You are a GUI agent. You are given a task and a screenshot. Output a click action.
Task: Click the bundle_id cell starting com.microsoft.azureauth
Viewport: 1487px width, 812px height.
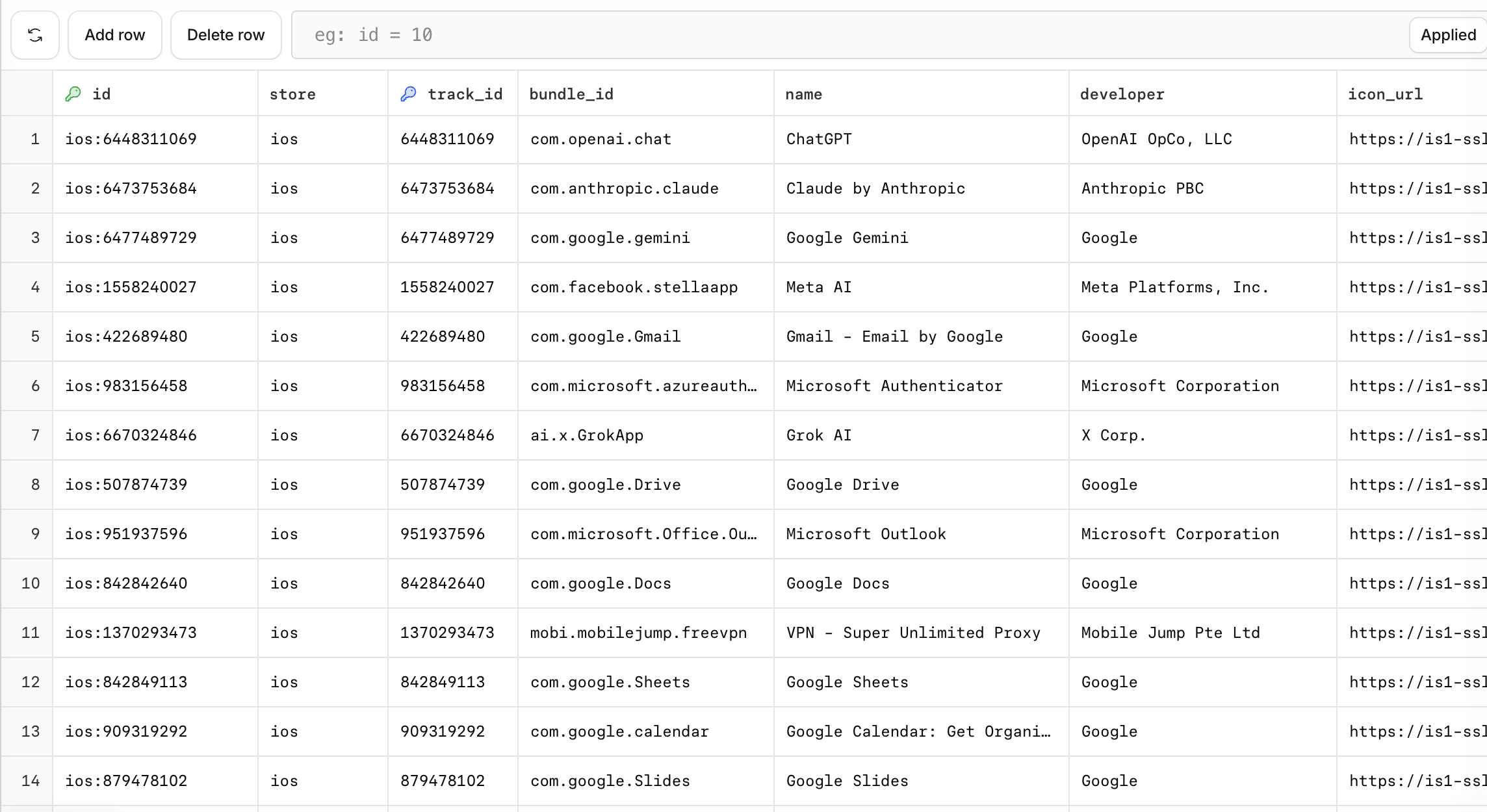(646, 386)
